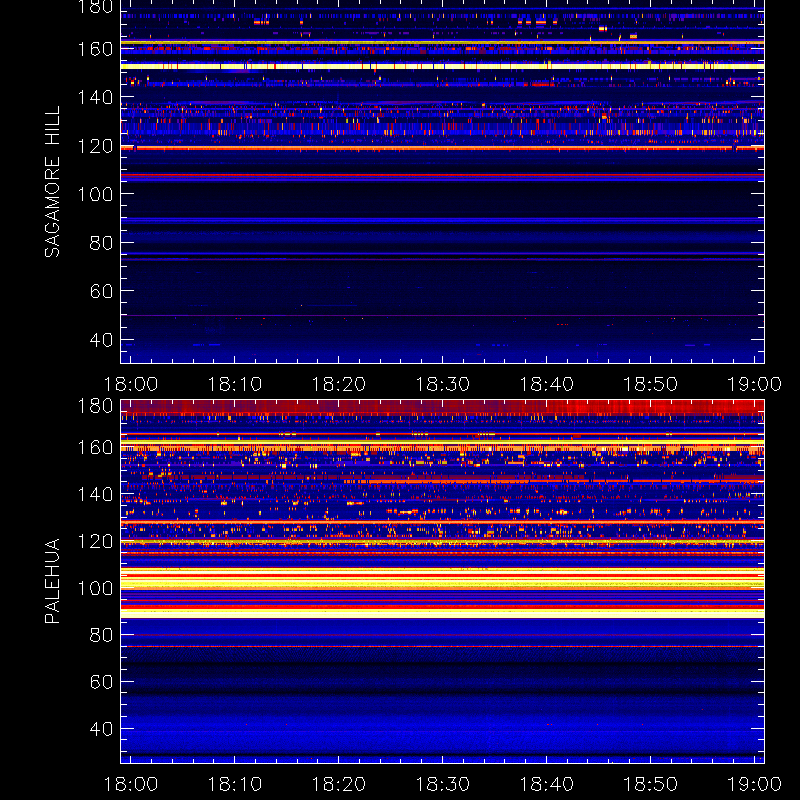The height and width of the screenshot is (800, 800).
Task: Select the 80 tick label on Sagamore Hill axis
Action: 101,242
